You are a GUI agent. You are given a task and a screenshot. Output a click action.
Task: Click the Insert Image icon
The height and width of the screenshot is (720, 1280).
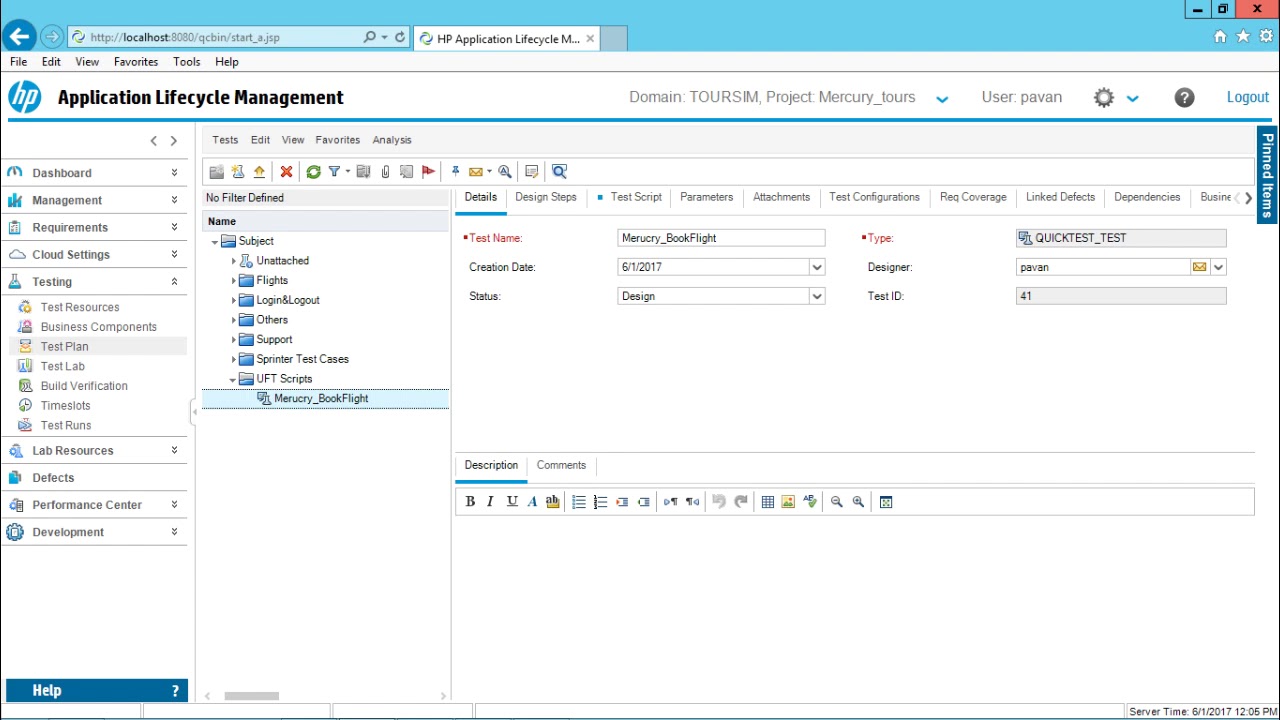(788, 502)
